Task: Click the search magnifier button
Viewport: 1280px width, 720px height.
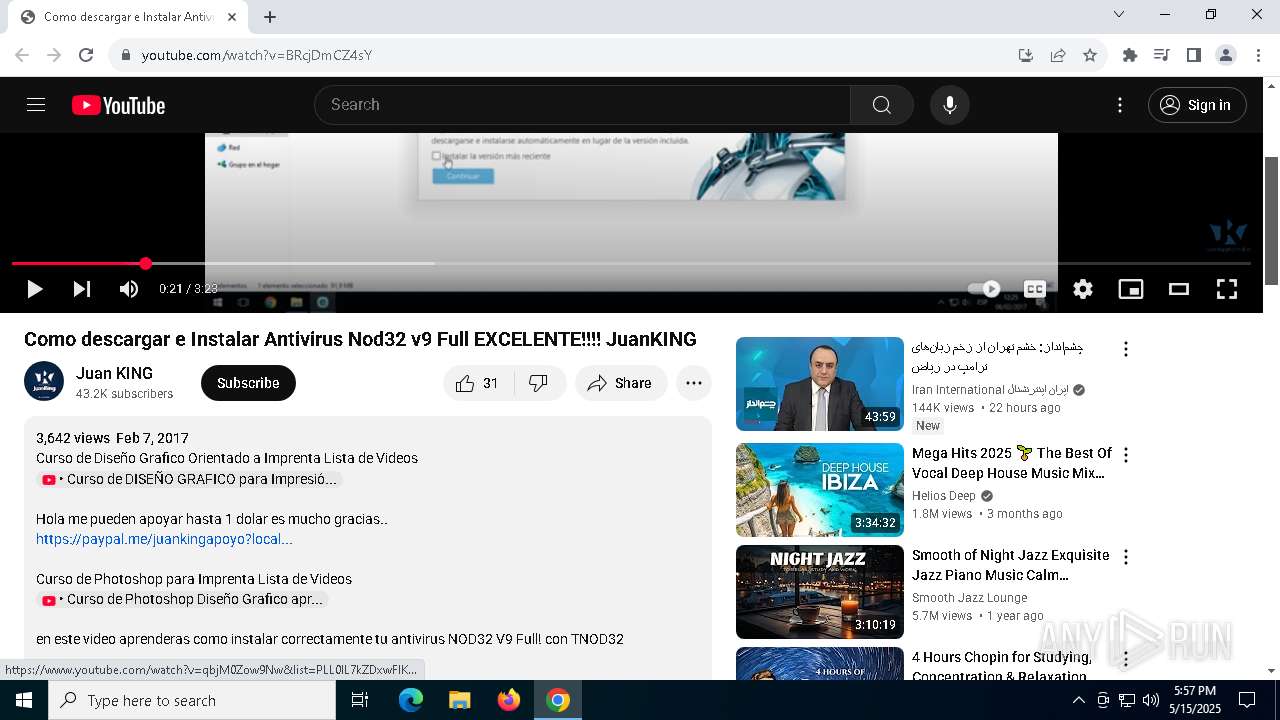Action: pos(881,105)
